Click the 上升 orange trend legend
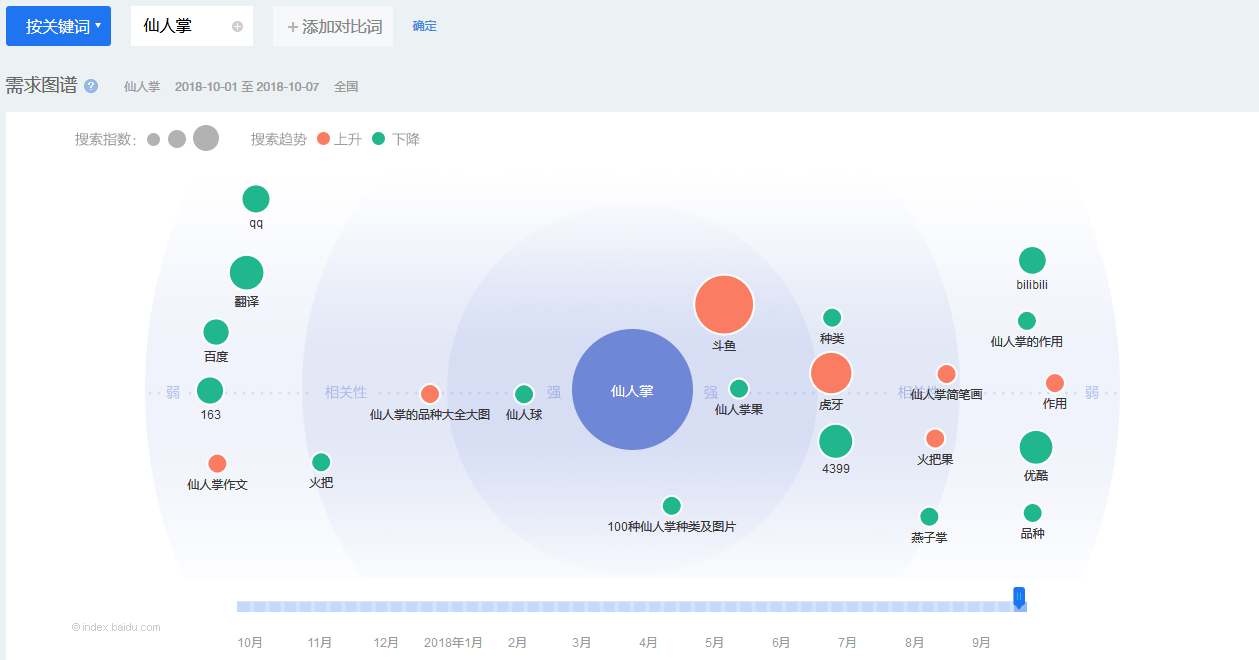 click(x=339, y=139)
